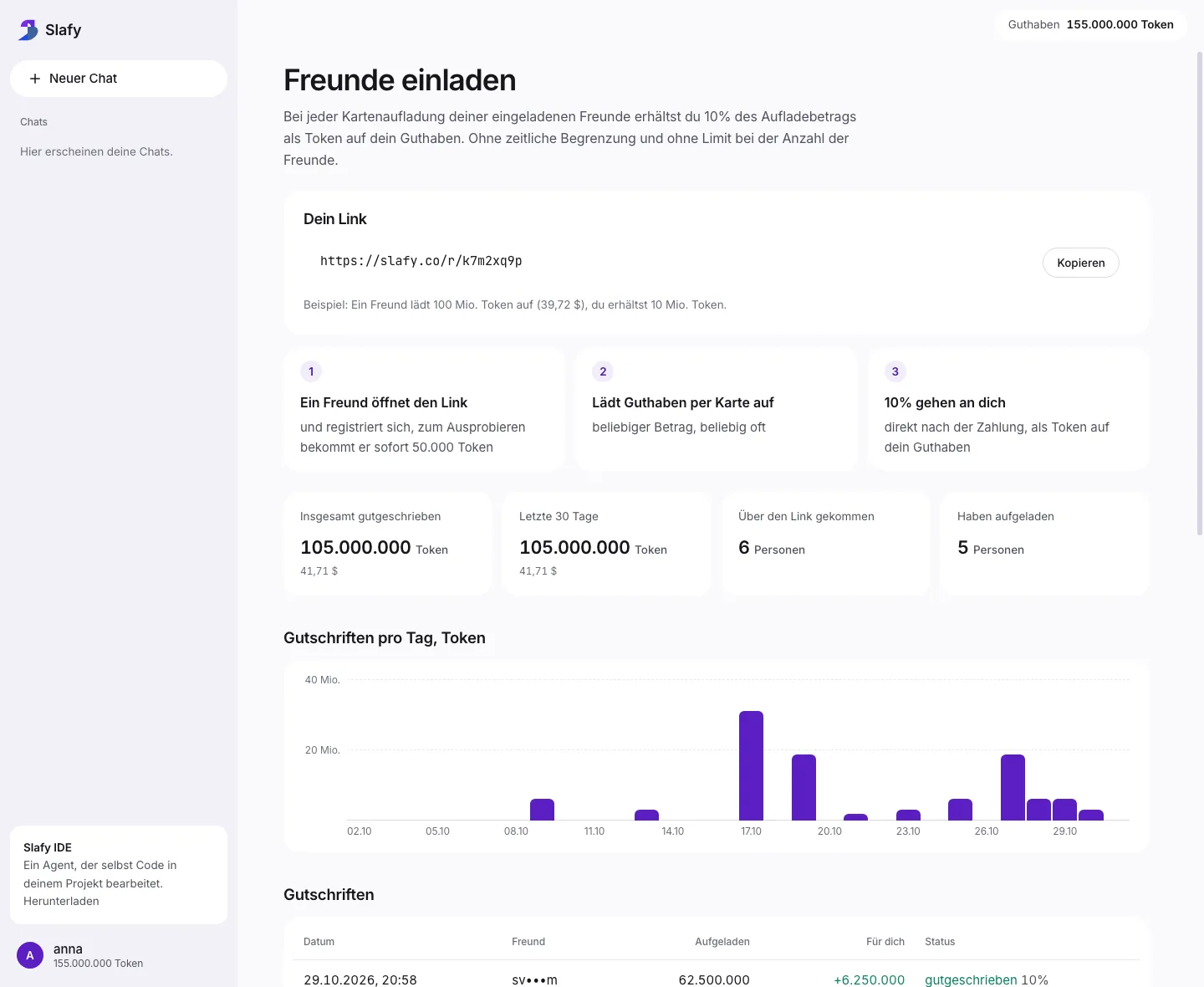This screenshot has height=987, width=1204.
Task: Click the gutgeschrieben 10% status
Action: click(x=987, y=979)
